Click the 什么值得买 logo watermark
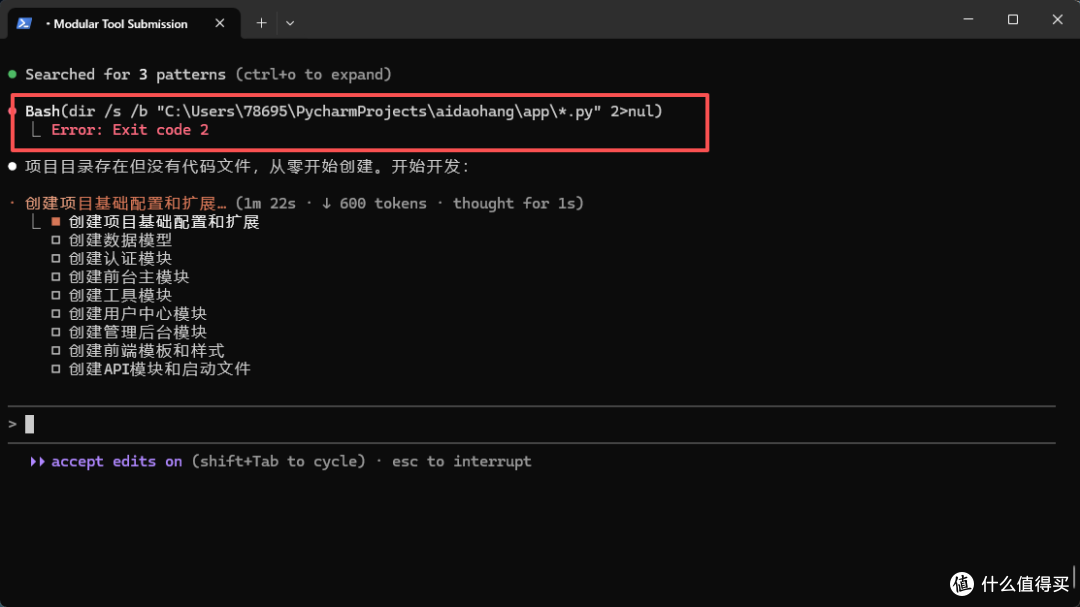 963,584
